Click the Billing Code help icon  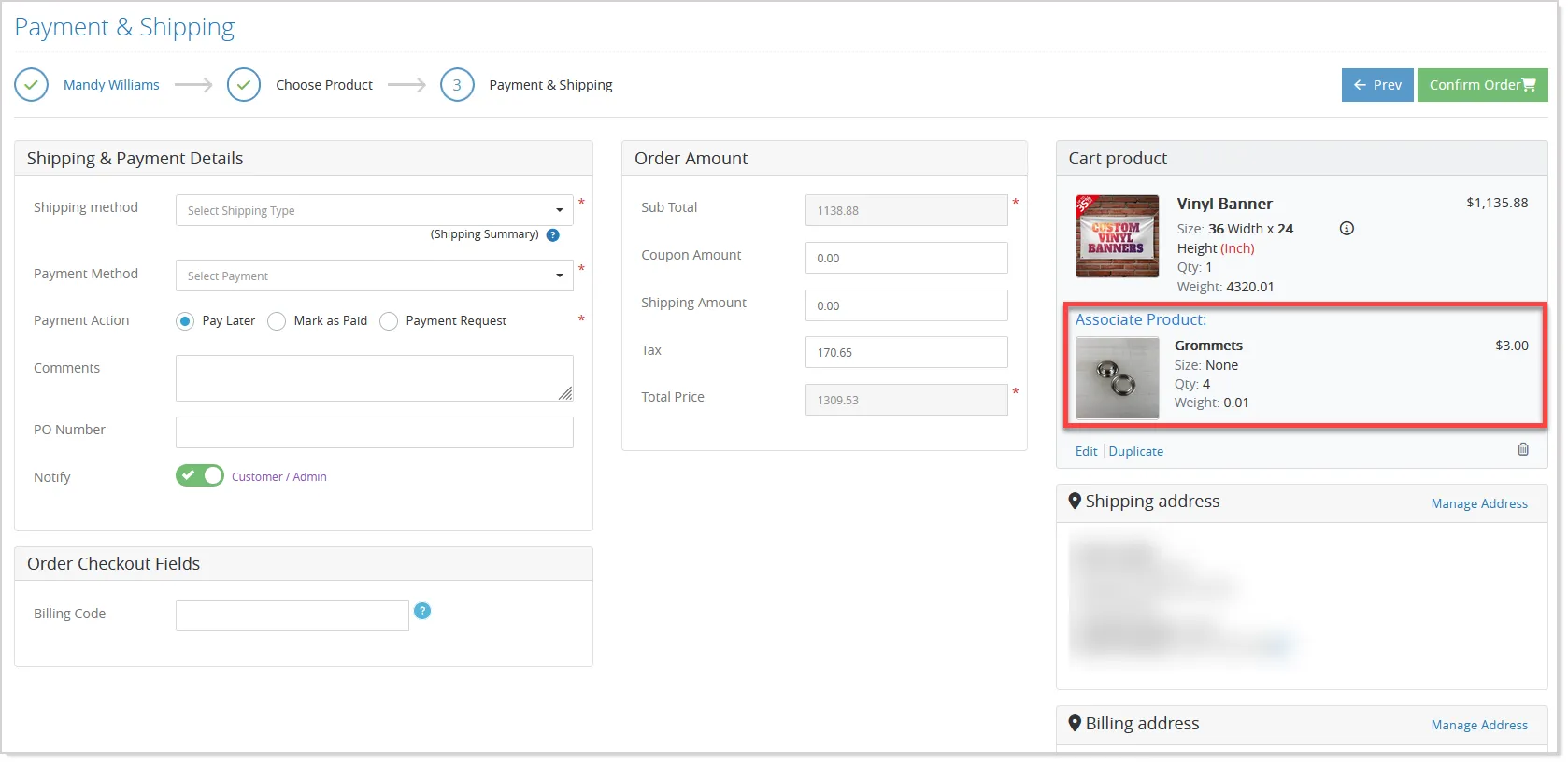422,611
